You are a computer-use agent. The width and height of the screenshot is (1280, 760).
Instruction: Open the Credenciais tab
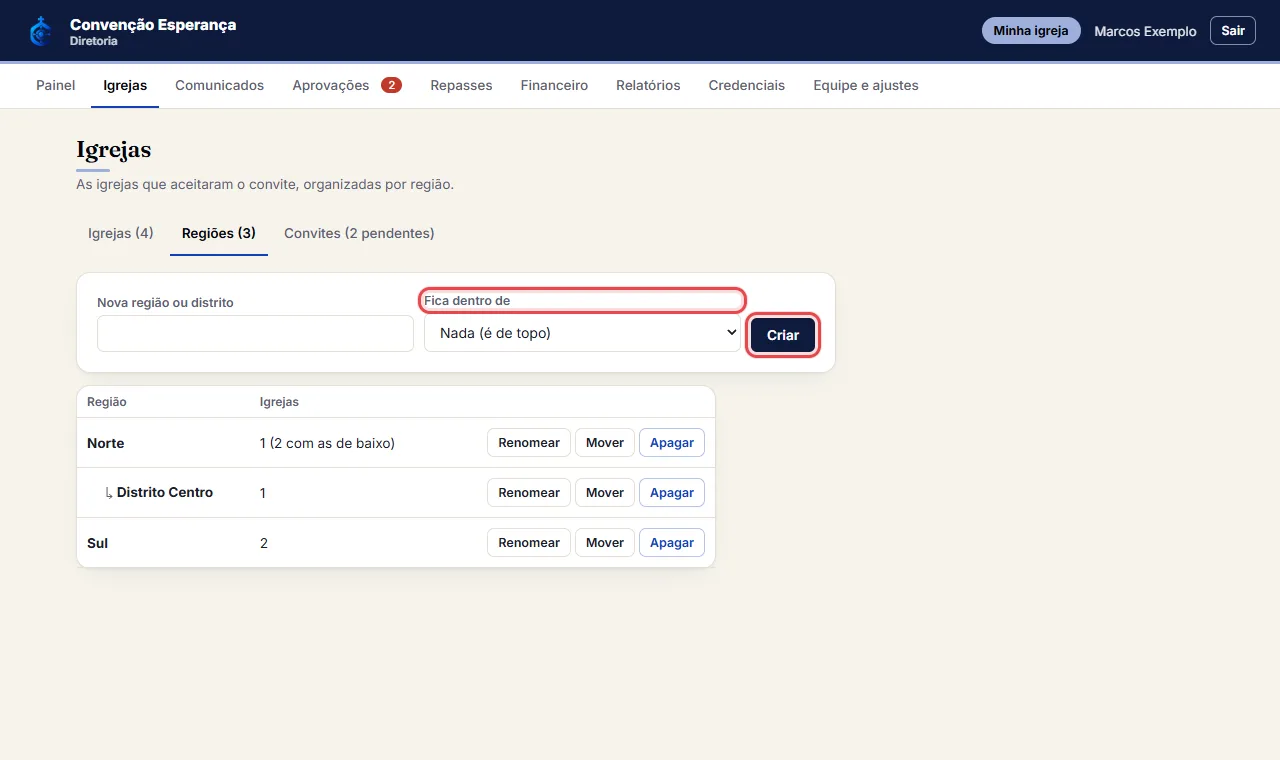point(747,85)
